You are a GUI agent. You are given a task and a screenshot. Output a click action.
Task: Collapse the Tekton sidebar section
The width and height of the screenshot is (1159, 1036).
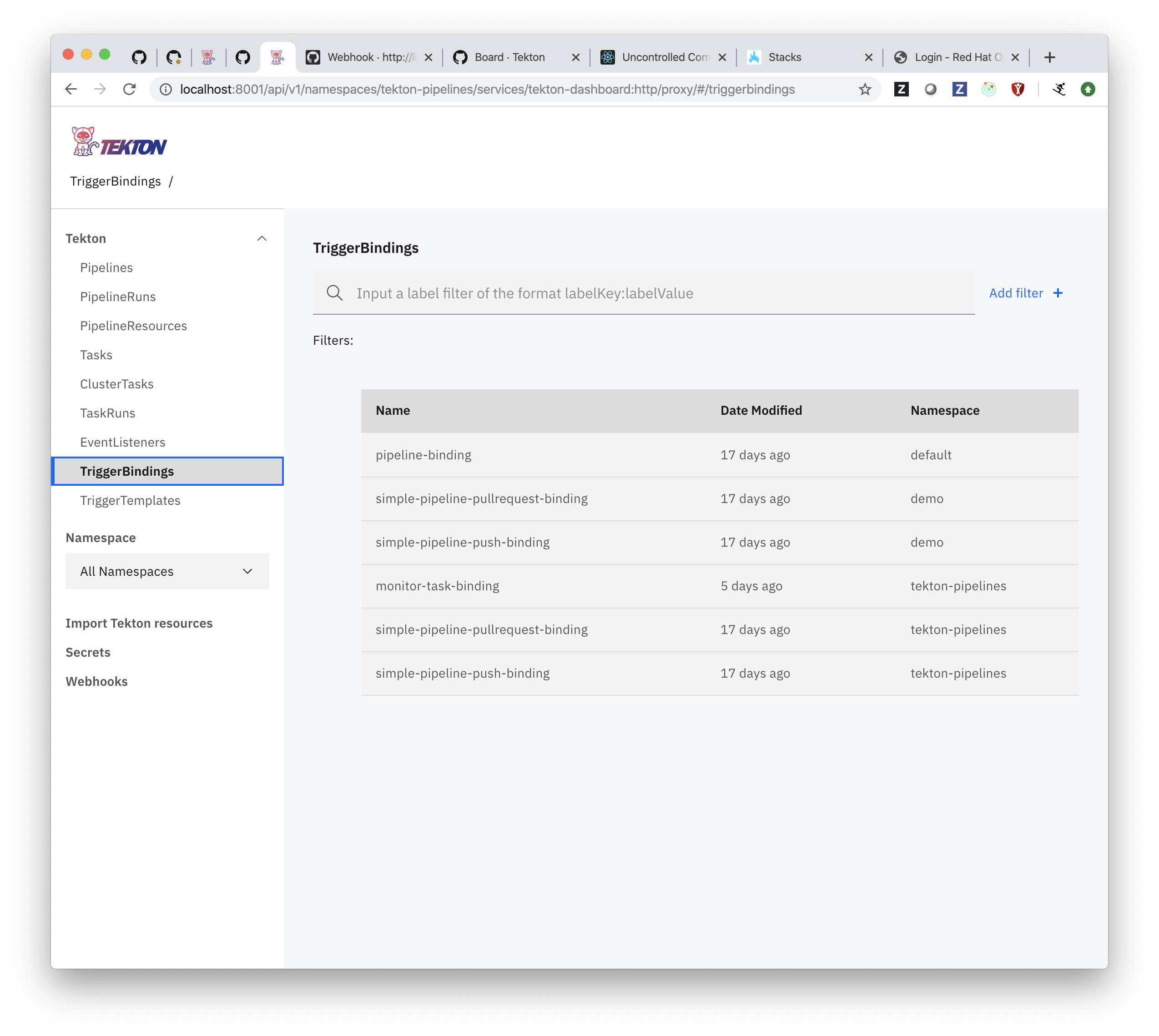[x=262, y=238]
